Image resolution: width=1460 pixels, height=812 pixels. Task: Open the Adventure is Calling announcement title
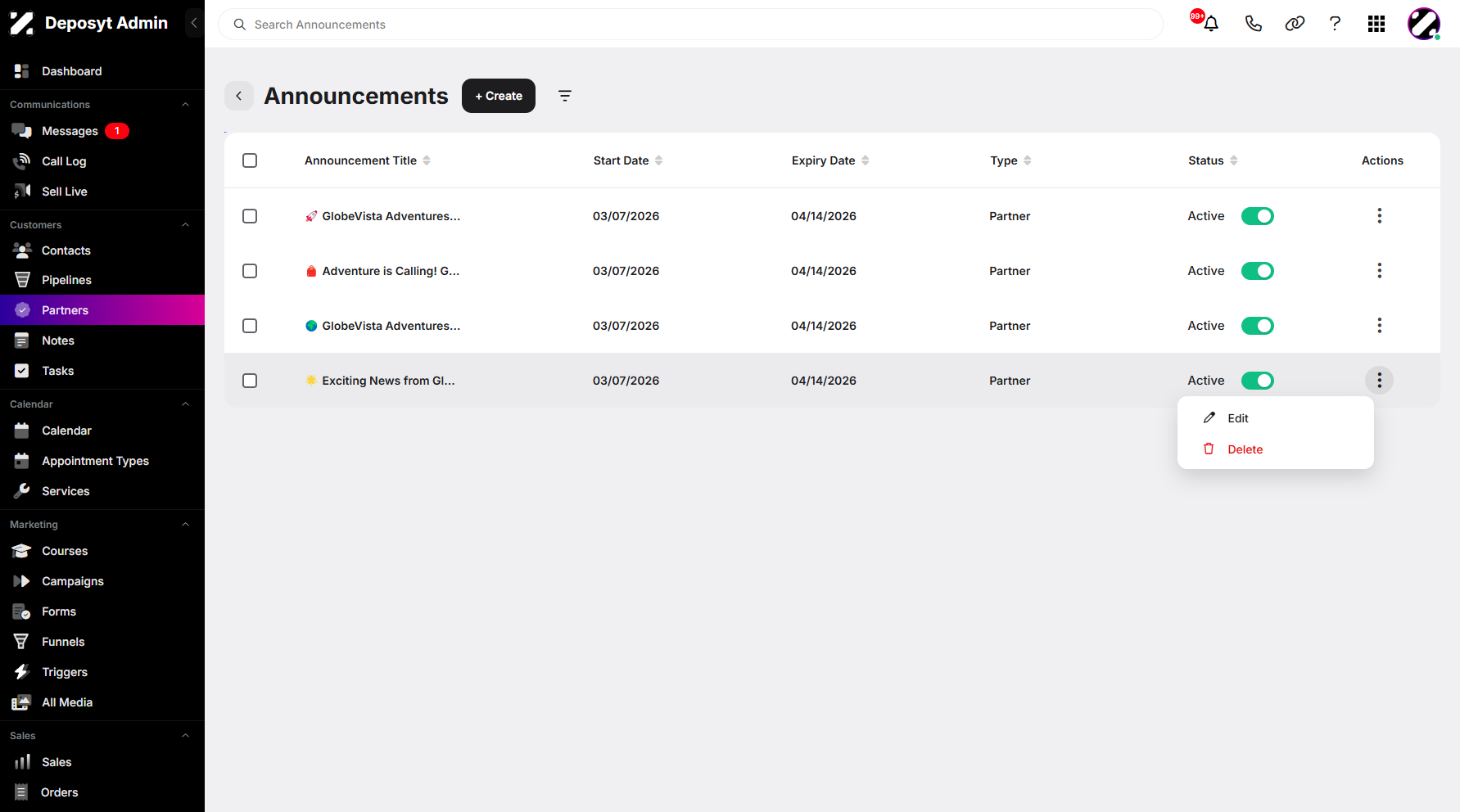pos(382,271)
